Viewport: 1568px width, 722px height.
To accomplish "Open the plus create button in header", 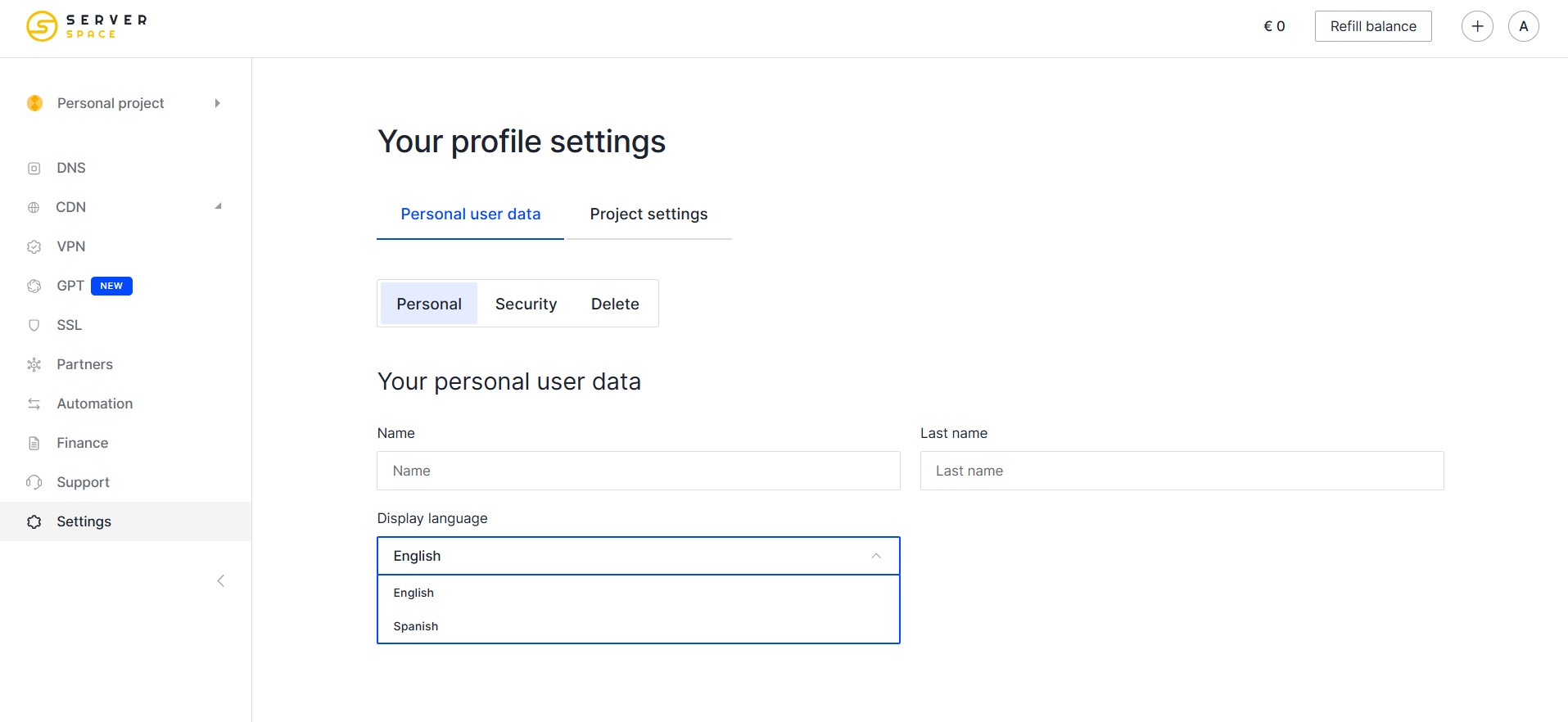I will 1477,26.
